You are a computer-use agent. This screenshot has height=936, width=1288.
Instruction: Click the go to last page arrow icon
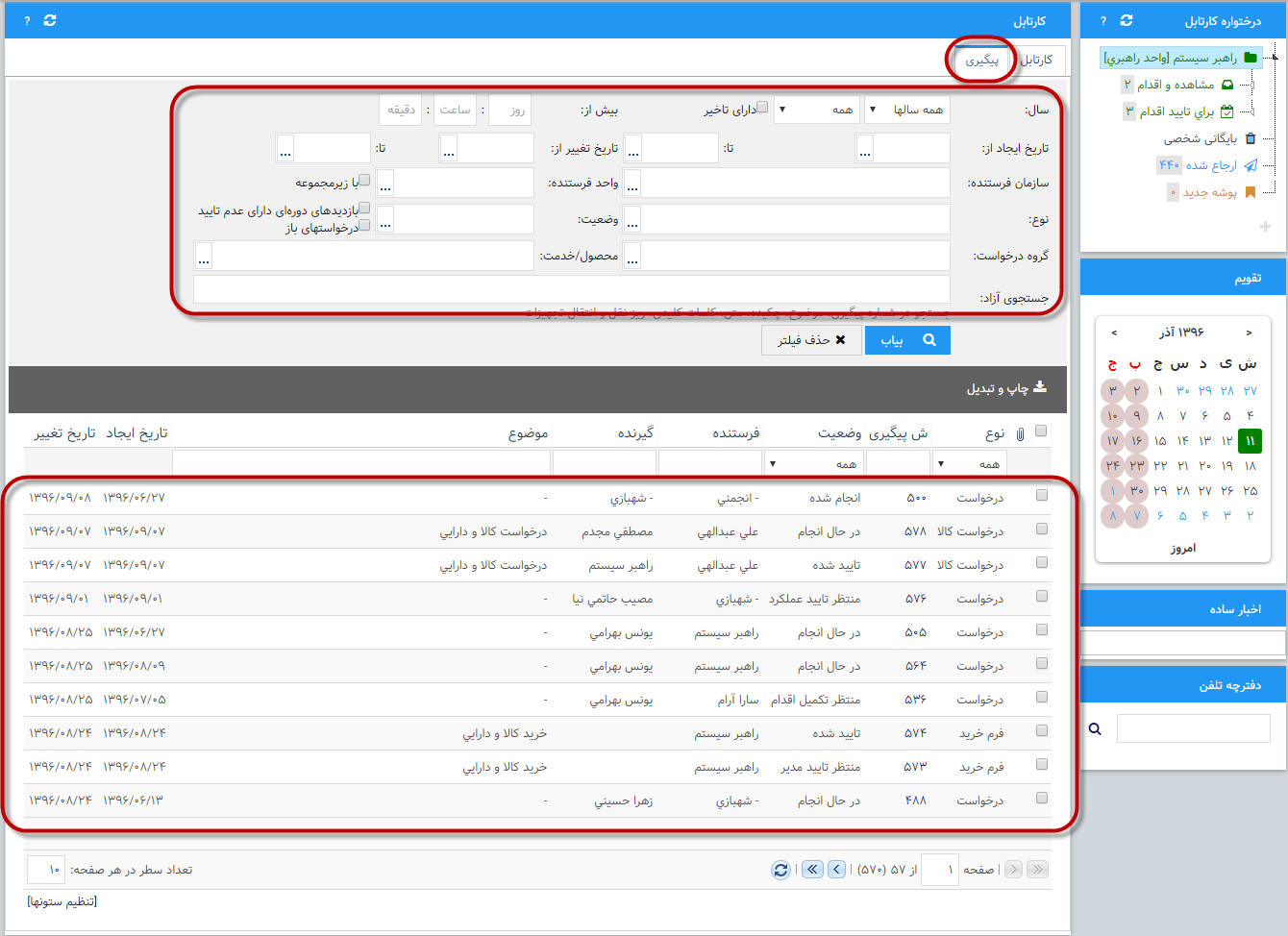812,870
